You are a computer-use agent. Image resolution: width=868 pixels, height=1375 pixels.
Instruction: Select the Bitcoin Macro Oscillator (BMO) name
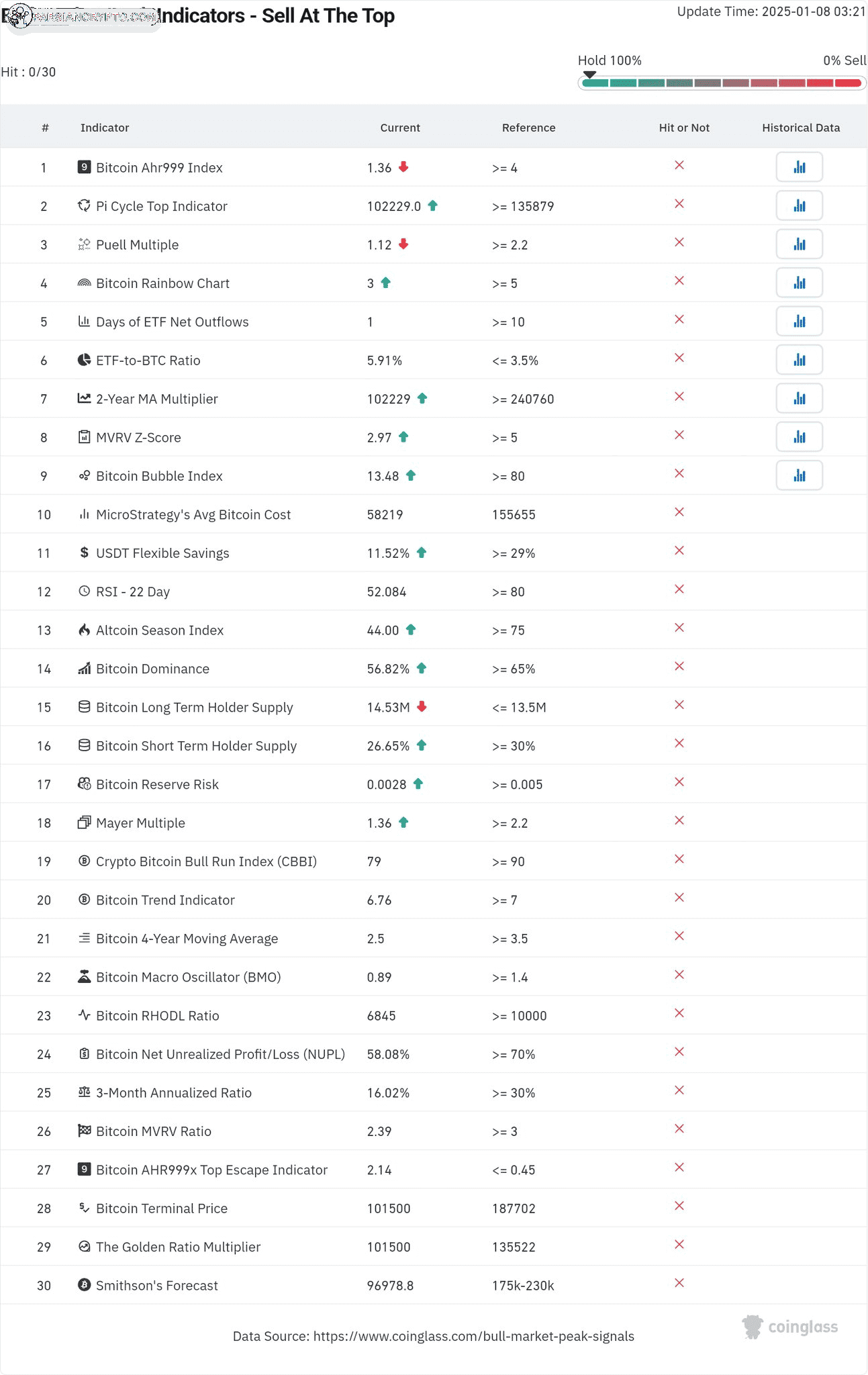point(188,977)
